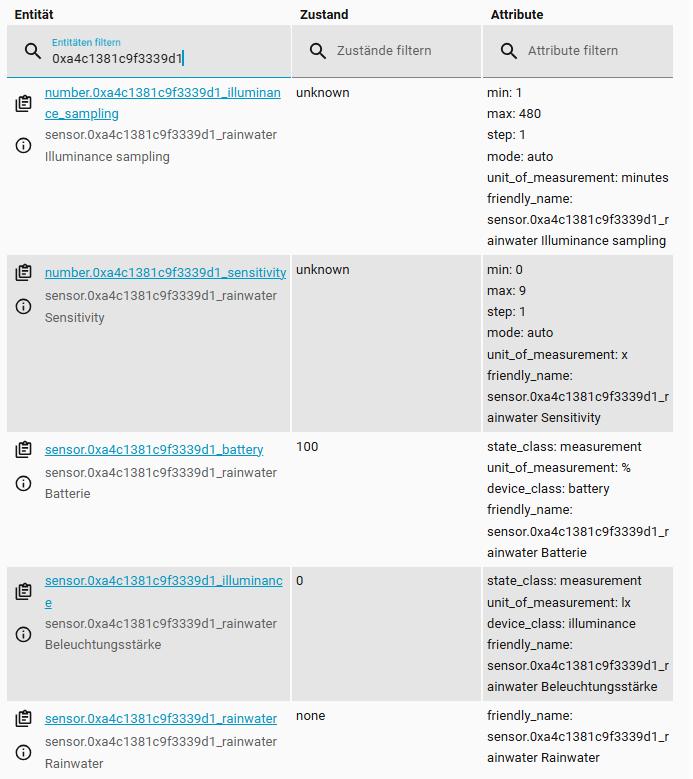Open info for the Illuminance sampling entity

tap(24, 146)
